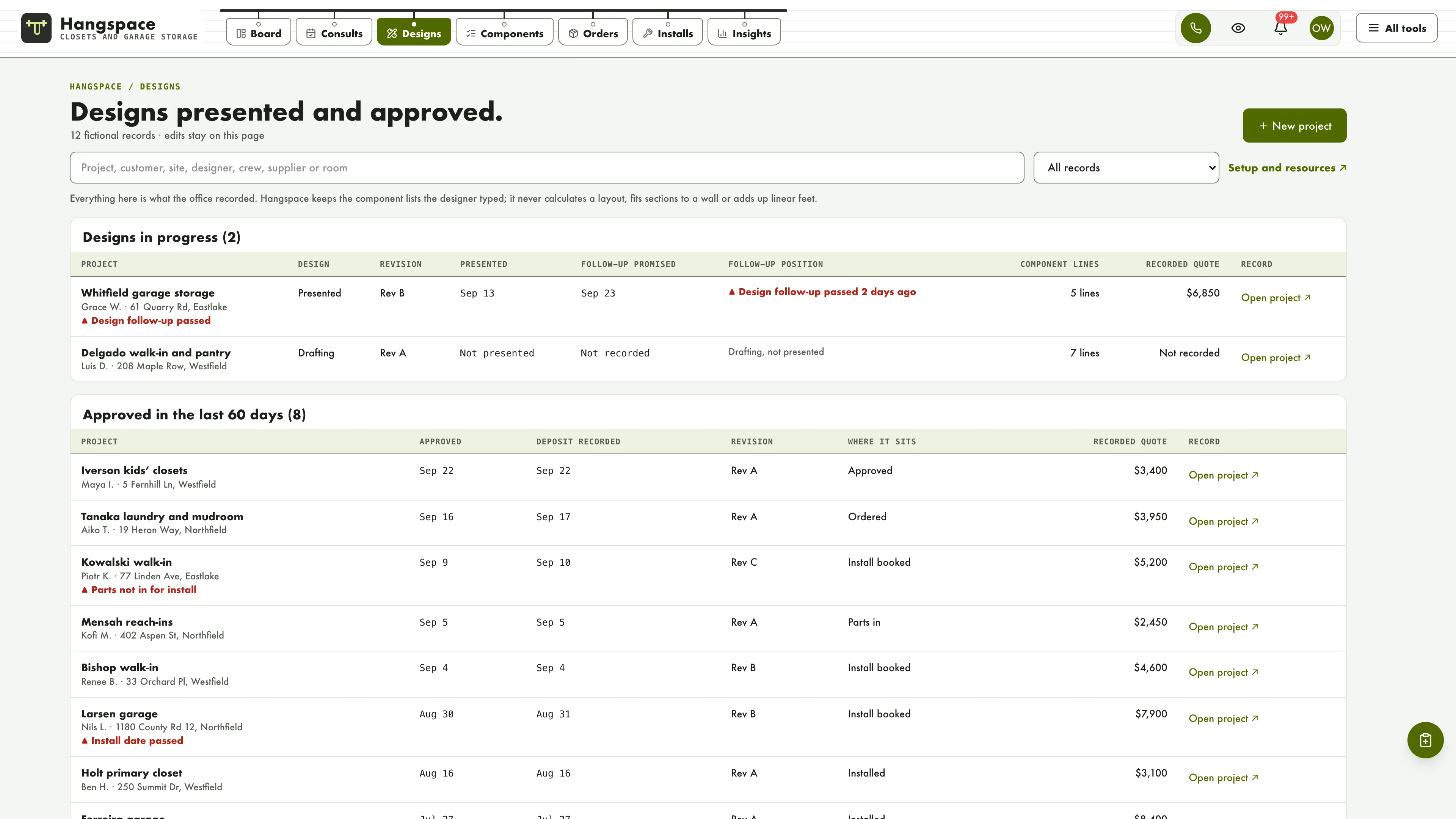Open project for Tanaka laundry and mudroom

pyautogui.click(x=1223, y=521)
